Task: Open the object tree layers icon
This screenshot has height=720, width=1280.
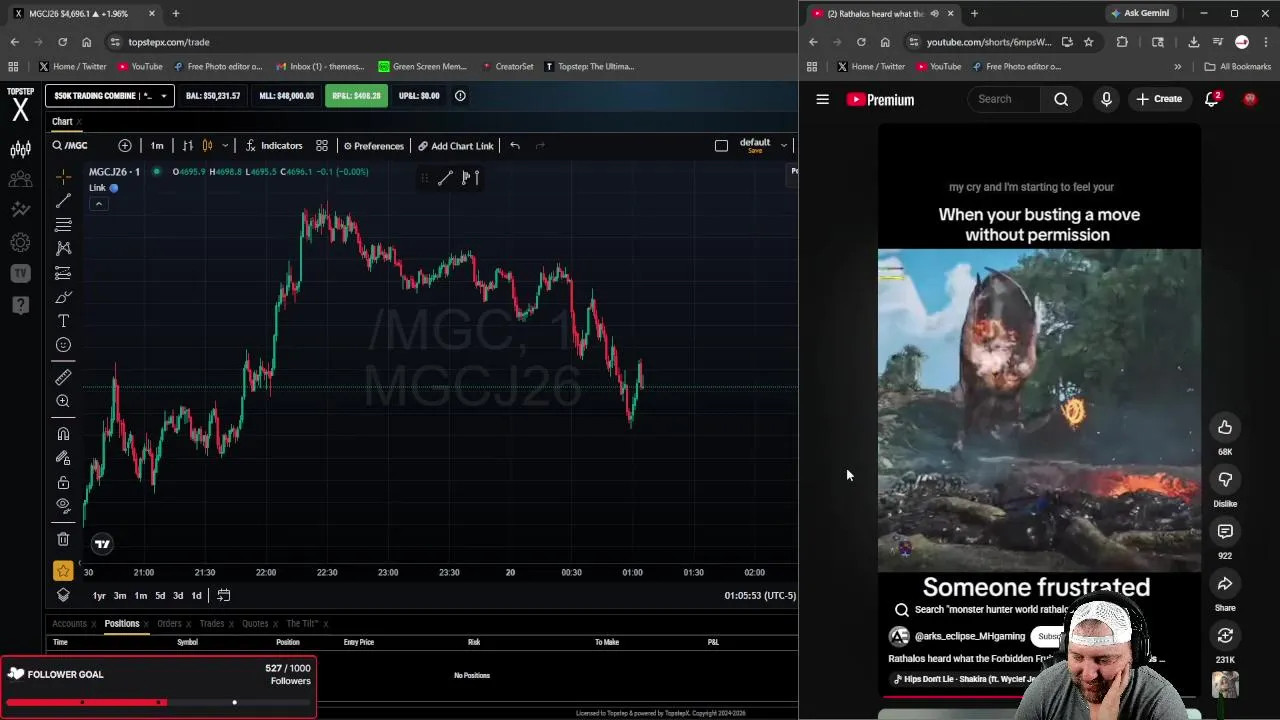Action: [x=63, y=595]
